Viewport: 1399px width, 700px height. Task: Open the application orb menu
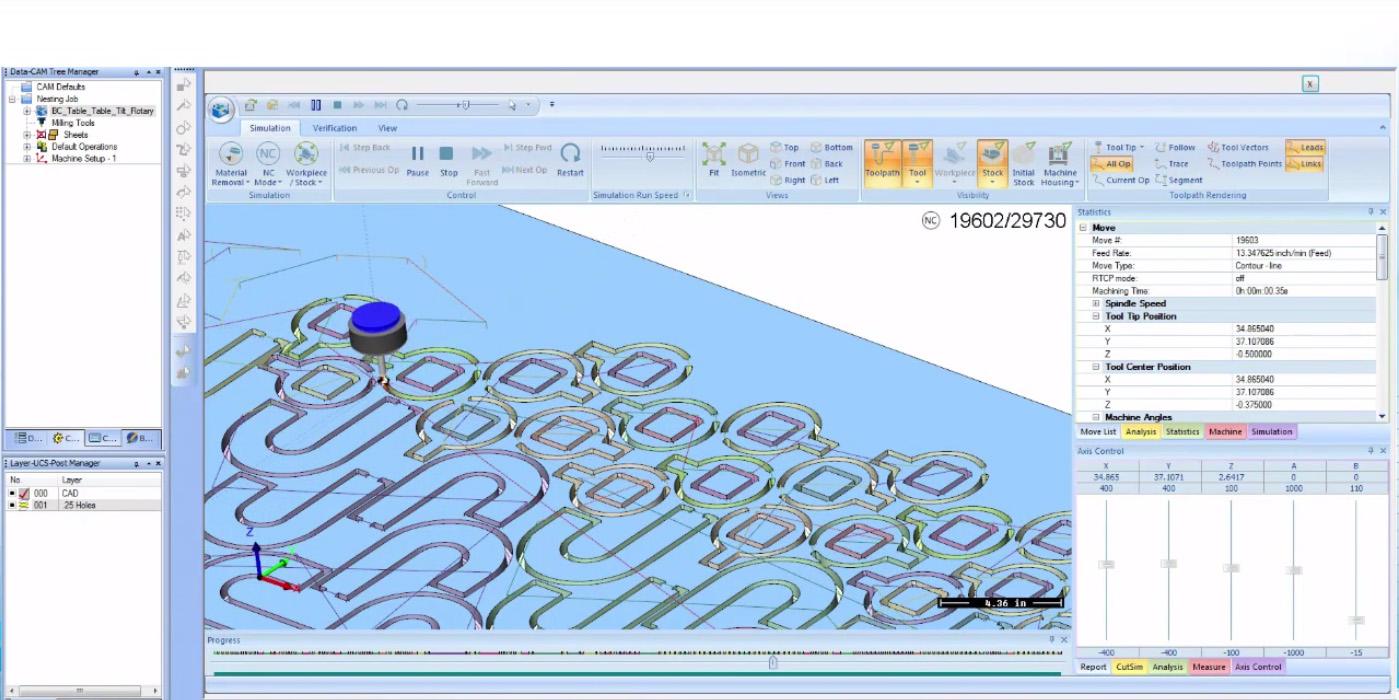221,109
